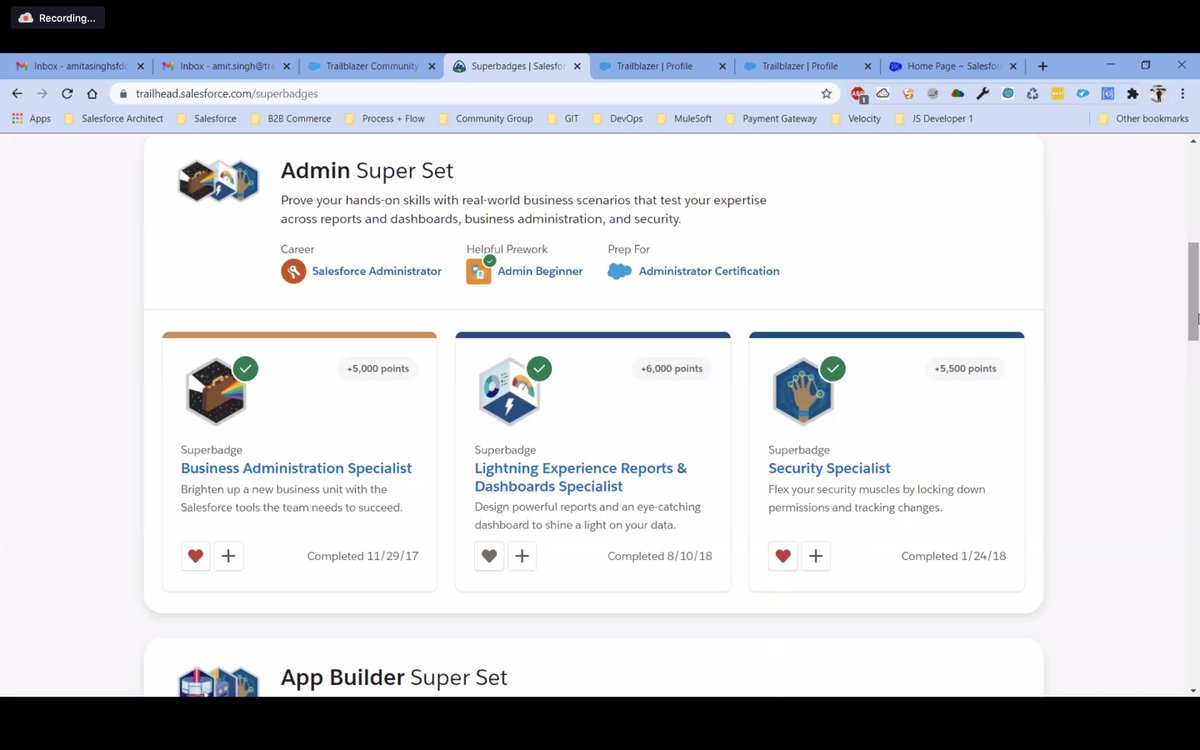Open the GIT bookmarks folder

tap(562, 118)
